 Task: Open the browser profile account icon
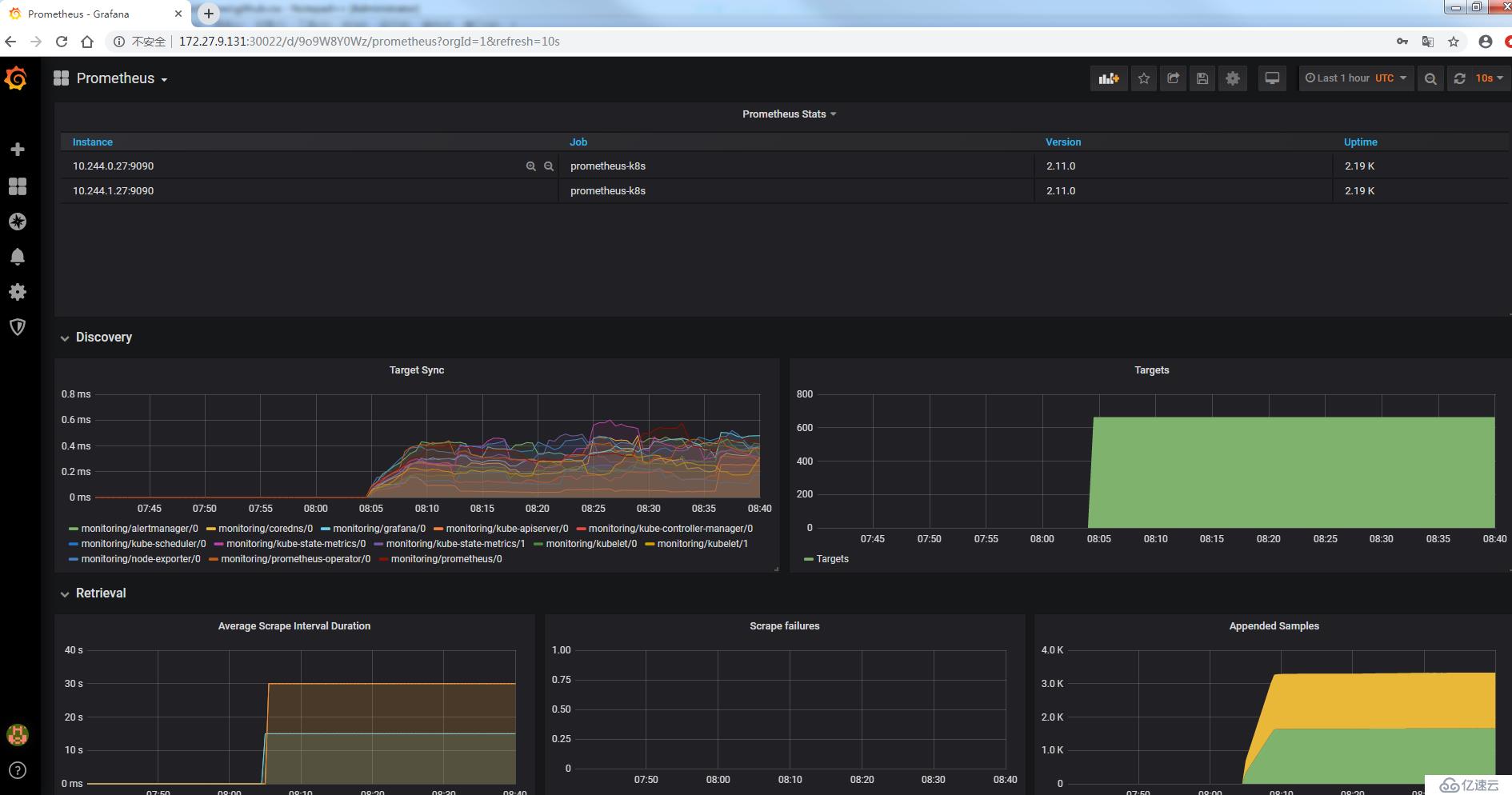point(1486,42)
